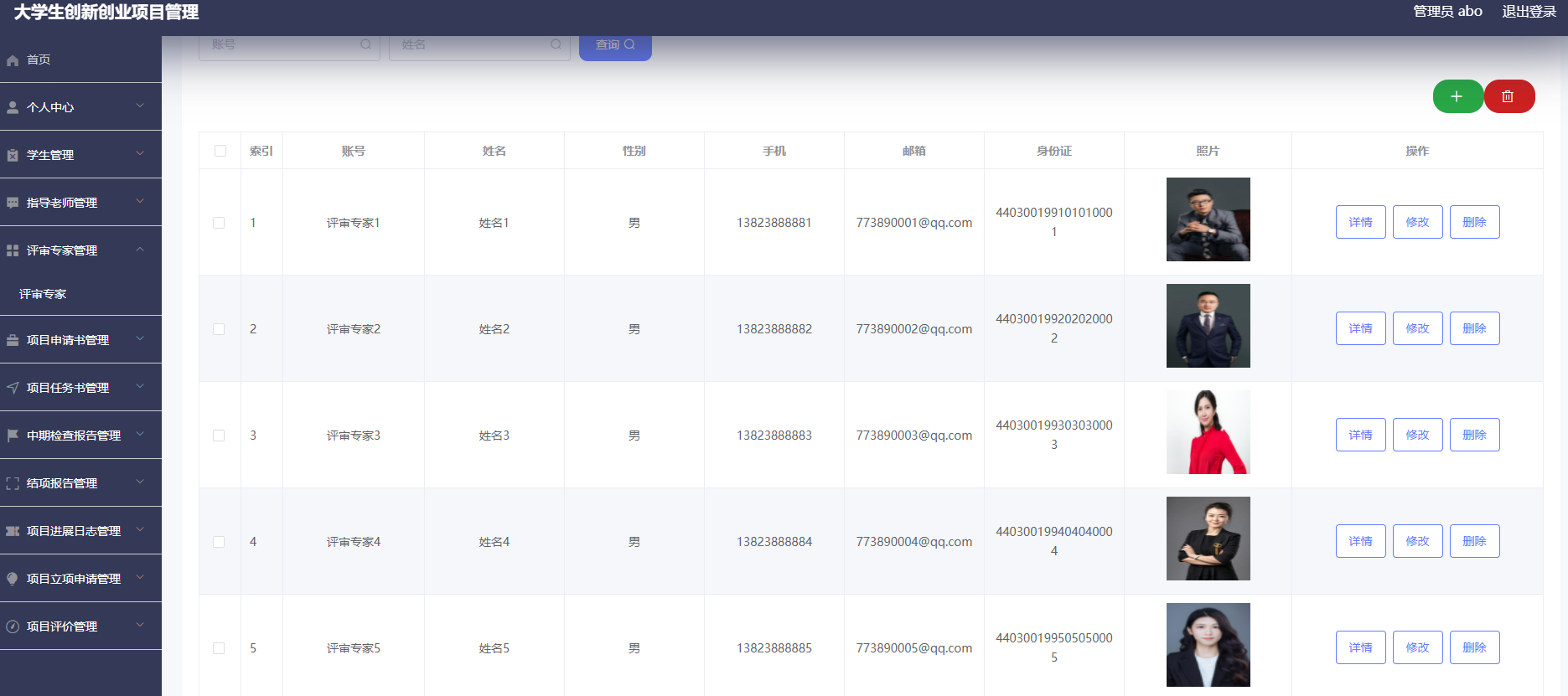The image size is (1568, 696).
Task: Click the green plus add button
Action: tap(1457, 96)
